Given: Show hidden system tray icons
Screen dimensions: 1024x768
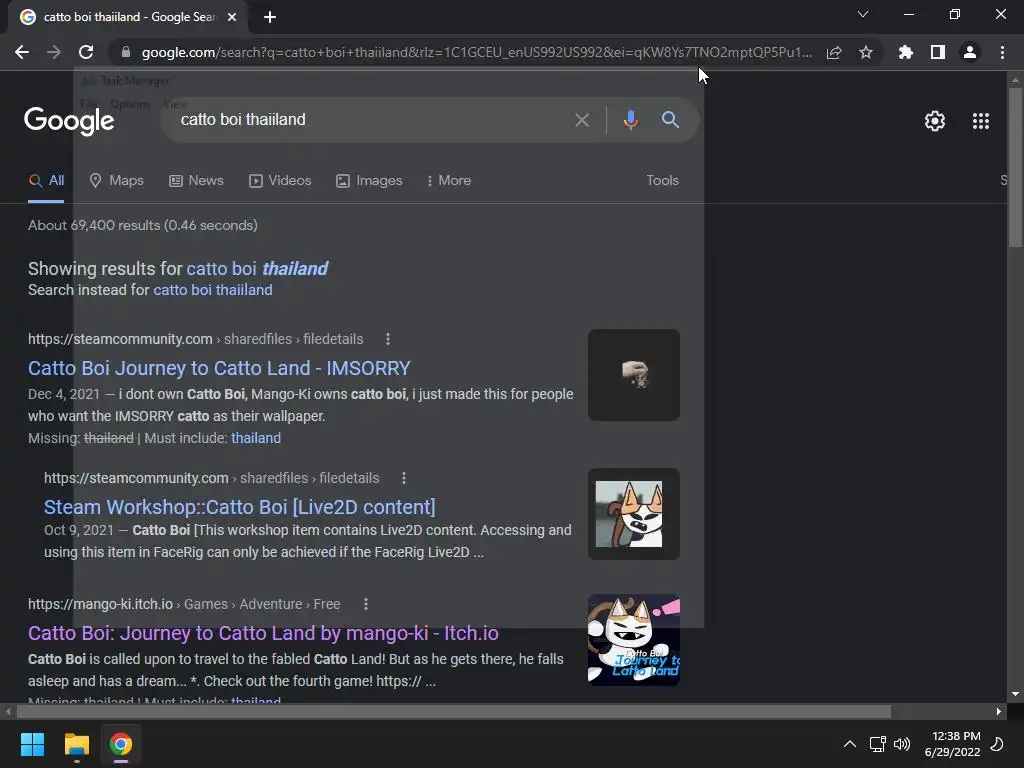Looking at the screenshot, I should pyautogui.click(x=850, y=744).
